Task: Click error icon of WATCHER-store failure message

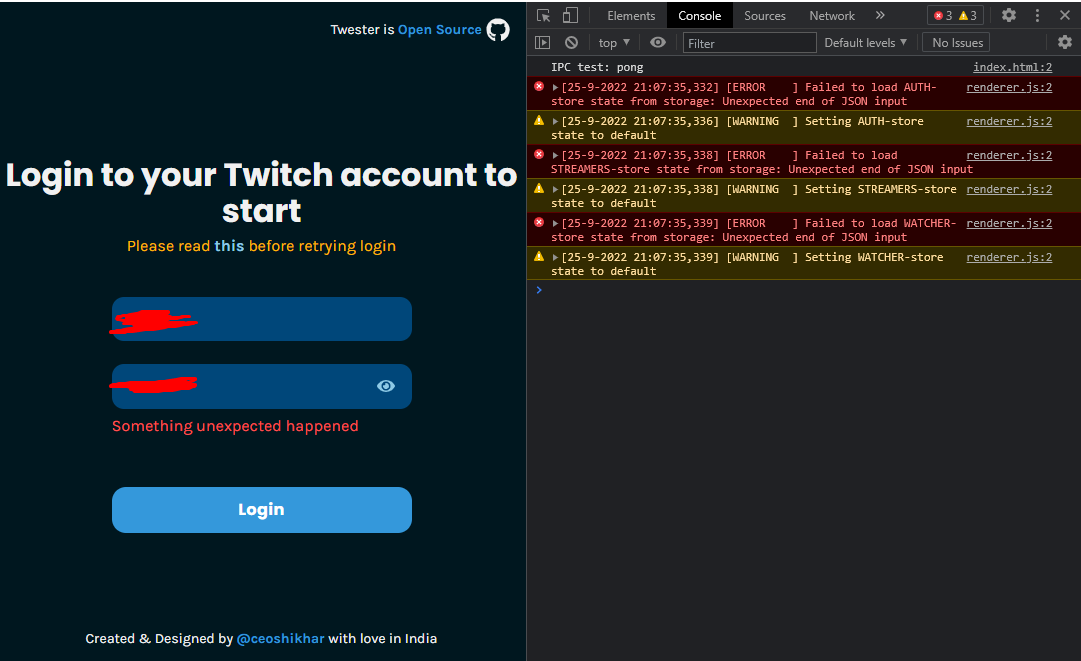Action: 539,222
